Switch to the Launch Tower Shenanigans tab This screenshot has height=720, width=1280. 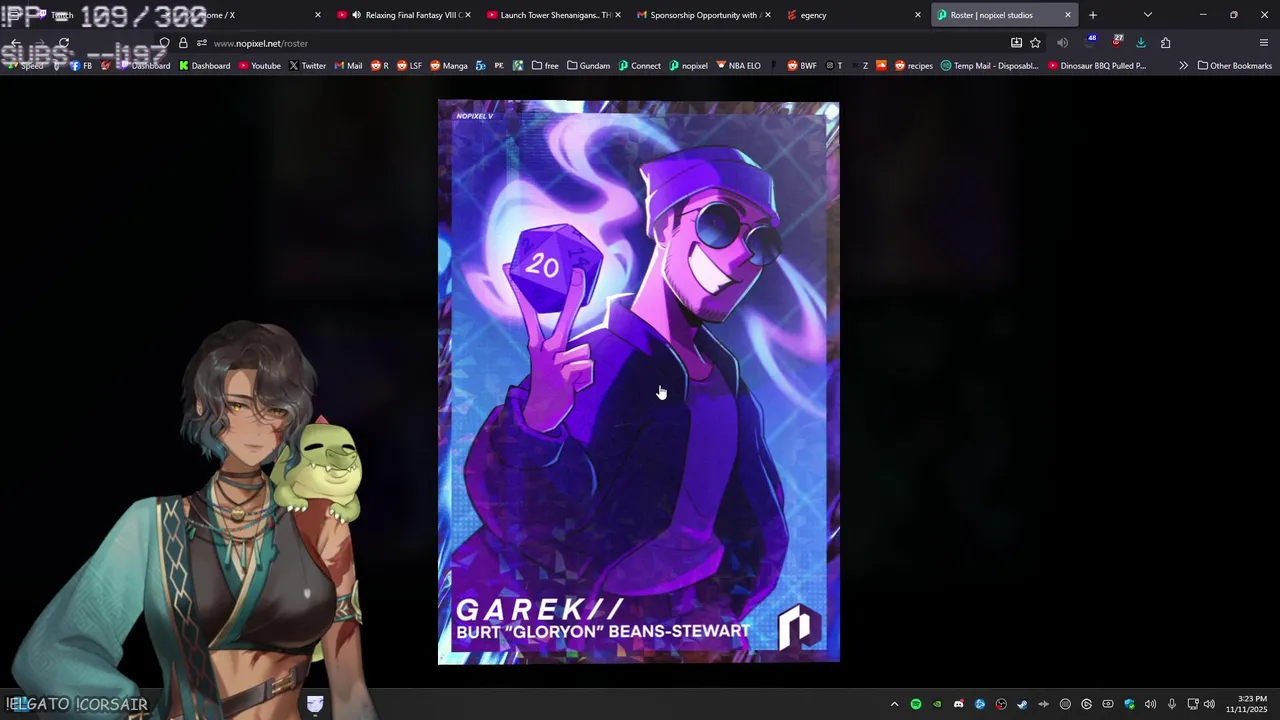coord(553,15)
